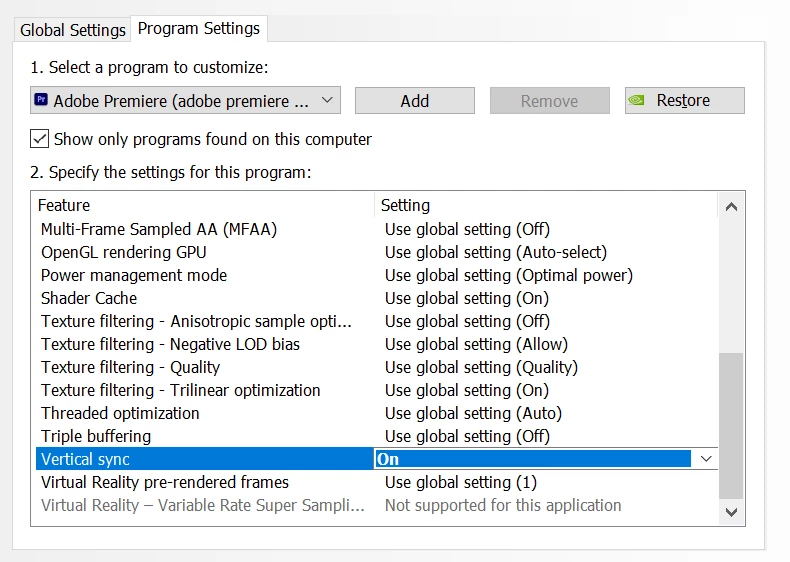Select the Triple buffering feature row
Image resolution: width=790 pixels, height=562 pixels.
(x=376, y=436)
